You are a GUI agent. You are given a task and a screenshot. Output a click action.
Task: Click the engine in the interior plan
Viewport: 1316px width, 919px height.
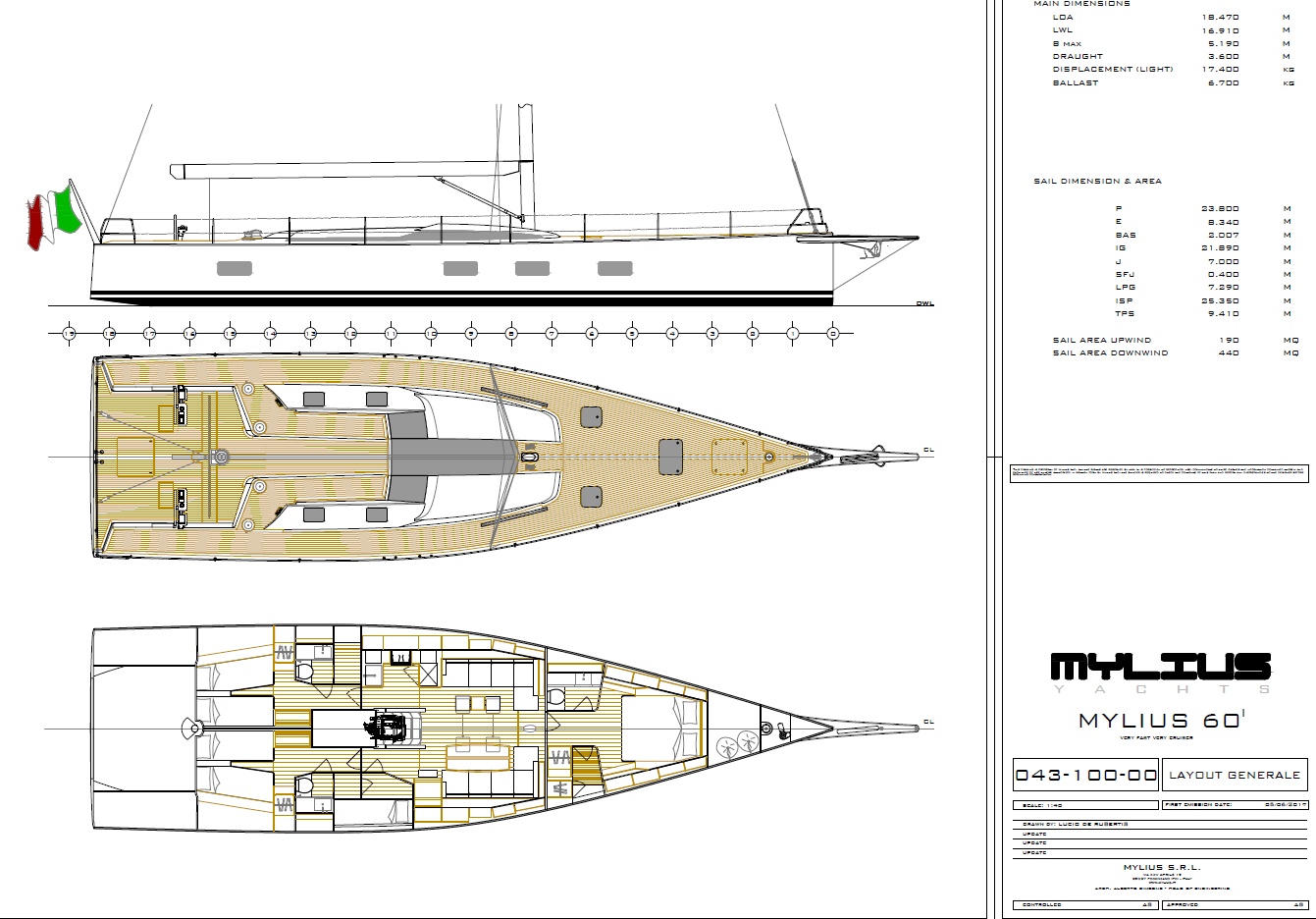point(388,729)
